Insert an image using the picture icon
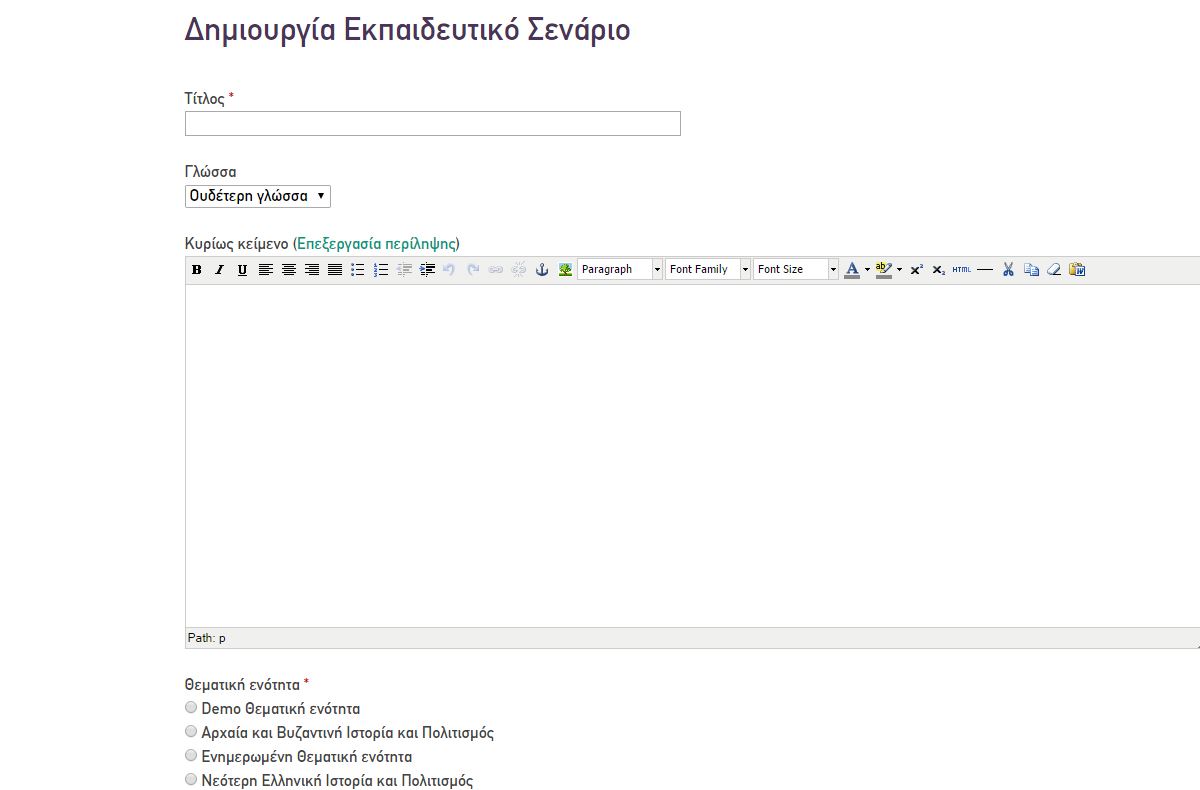 [x=565, y=270]
